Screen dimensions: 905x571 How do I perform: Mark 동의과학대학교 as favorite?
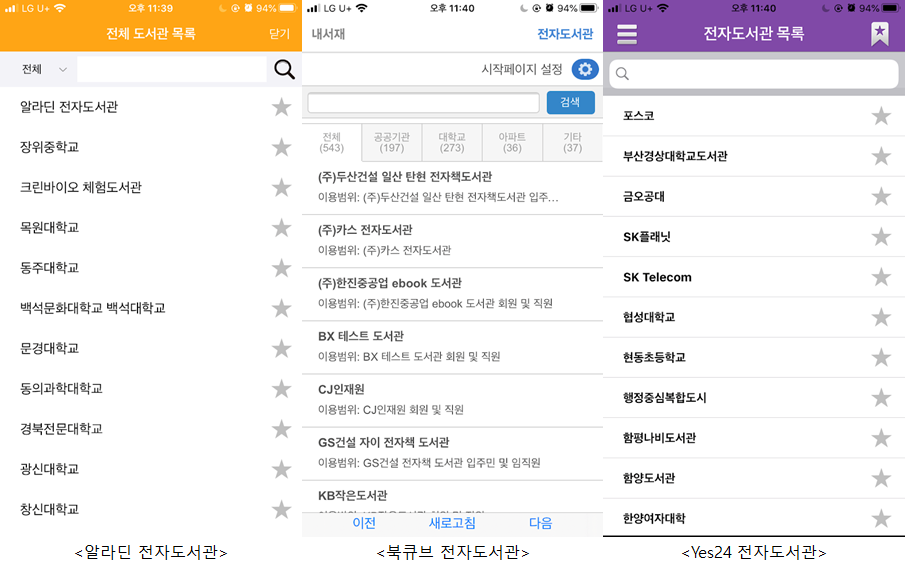[282, 389]
